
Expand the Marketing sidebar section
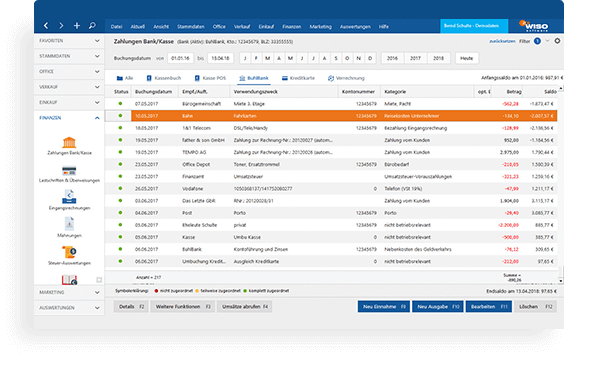tap(69, 292)
